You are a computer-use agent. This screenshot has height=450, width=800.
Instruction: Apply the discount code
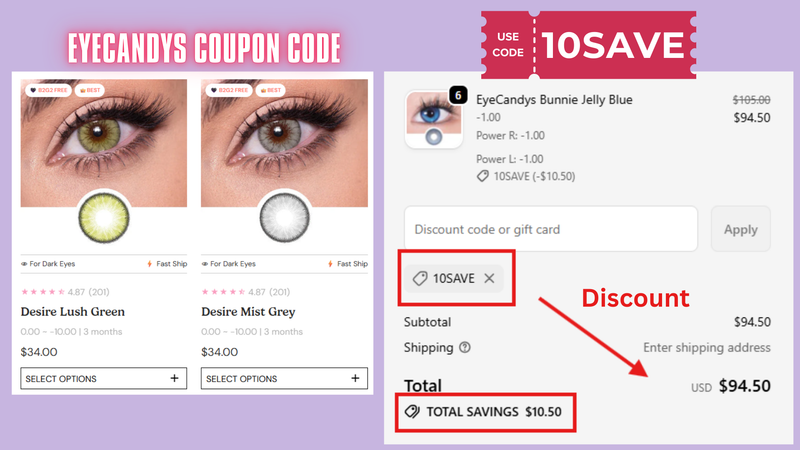tap(740, 229)
